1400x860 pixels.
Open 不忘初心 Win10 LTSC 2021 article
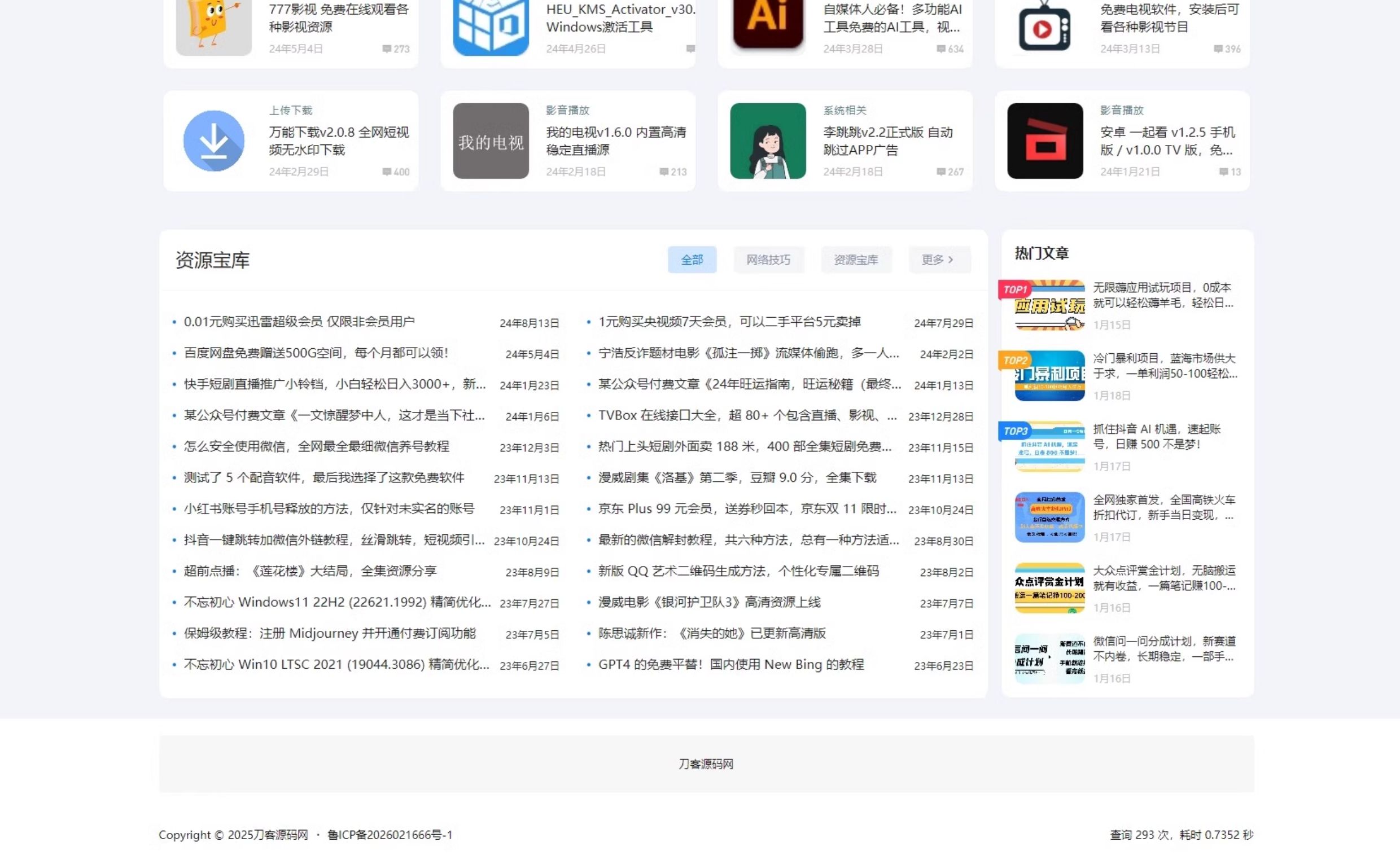coord(337,665)
